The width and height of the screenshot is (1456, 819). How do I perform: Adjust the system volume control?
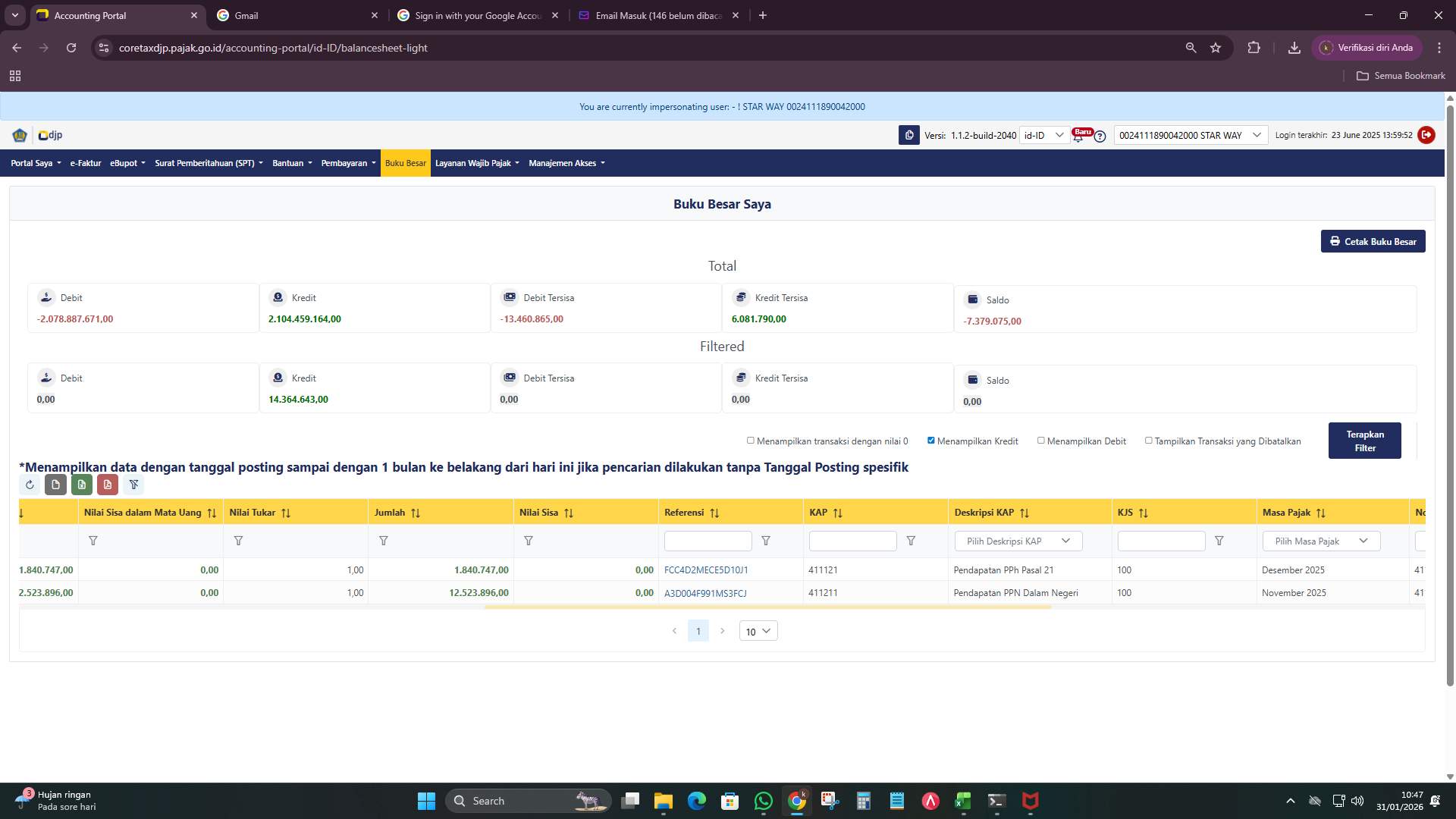[x=1357, y=801]
